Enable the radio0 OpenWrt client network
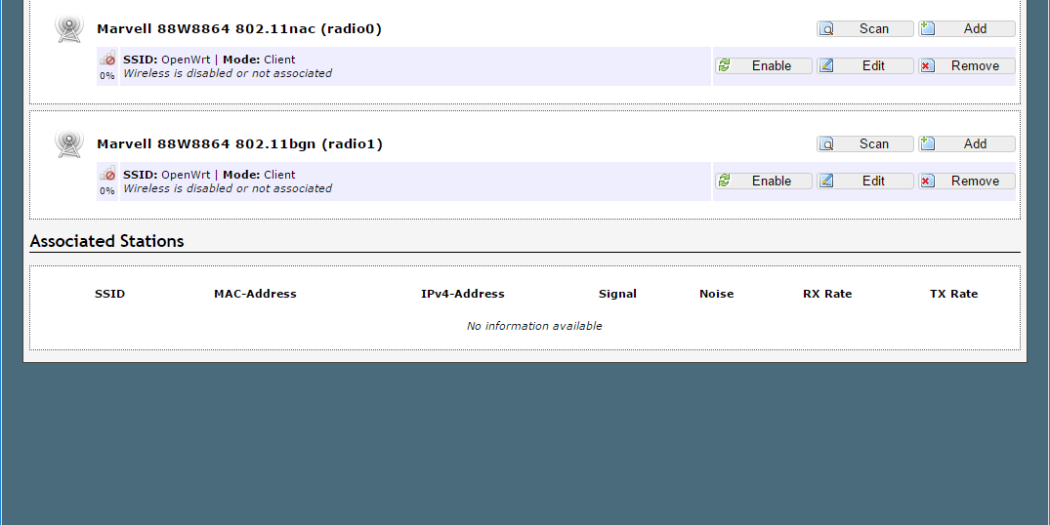 [763, 66]
